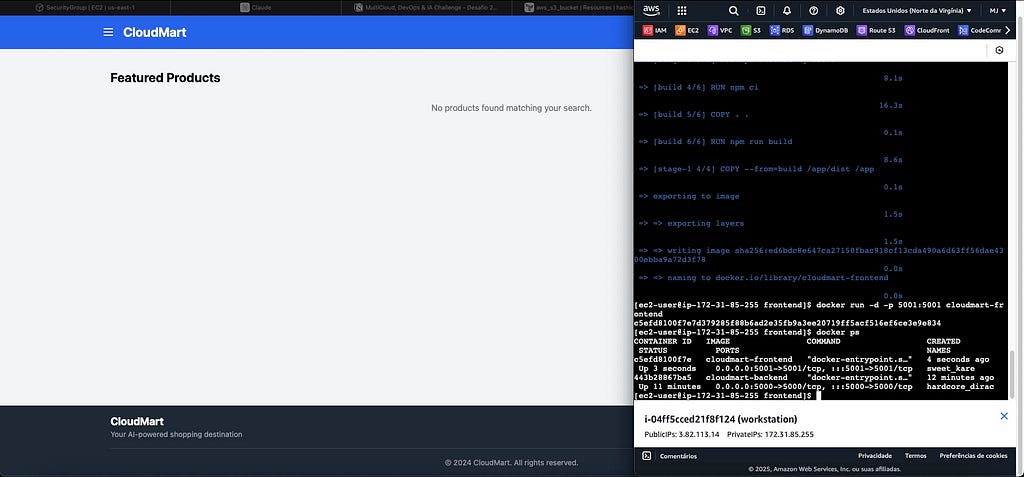
Task: Open the Privacidade link
Action: click(874, 455)
